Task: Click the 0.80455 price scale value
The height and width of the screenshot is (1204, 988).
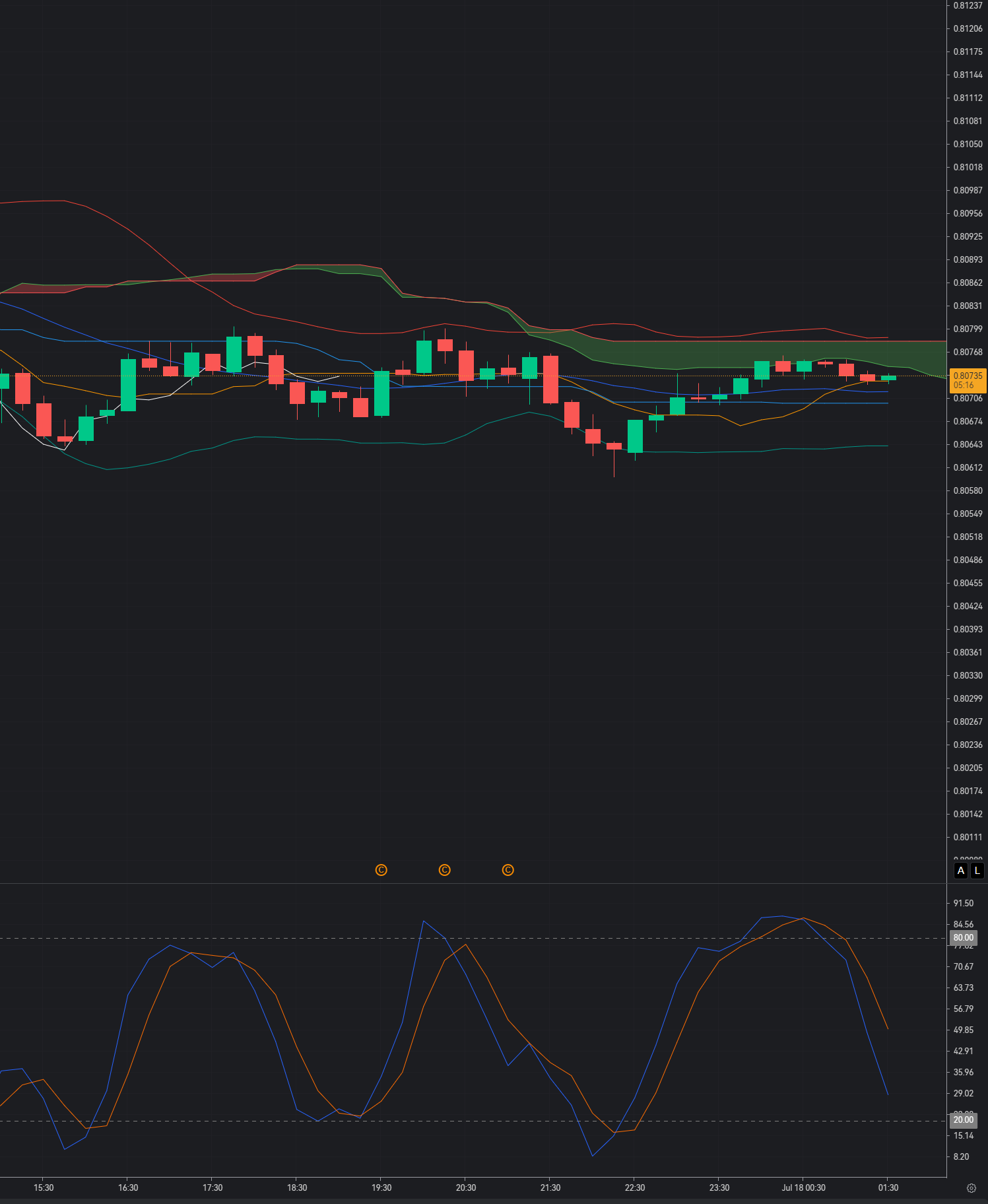Action: [968, 583]
